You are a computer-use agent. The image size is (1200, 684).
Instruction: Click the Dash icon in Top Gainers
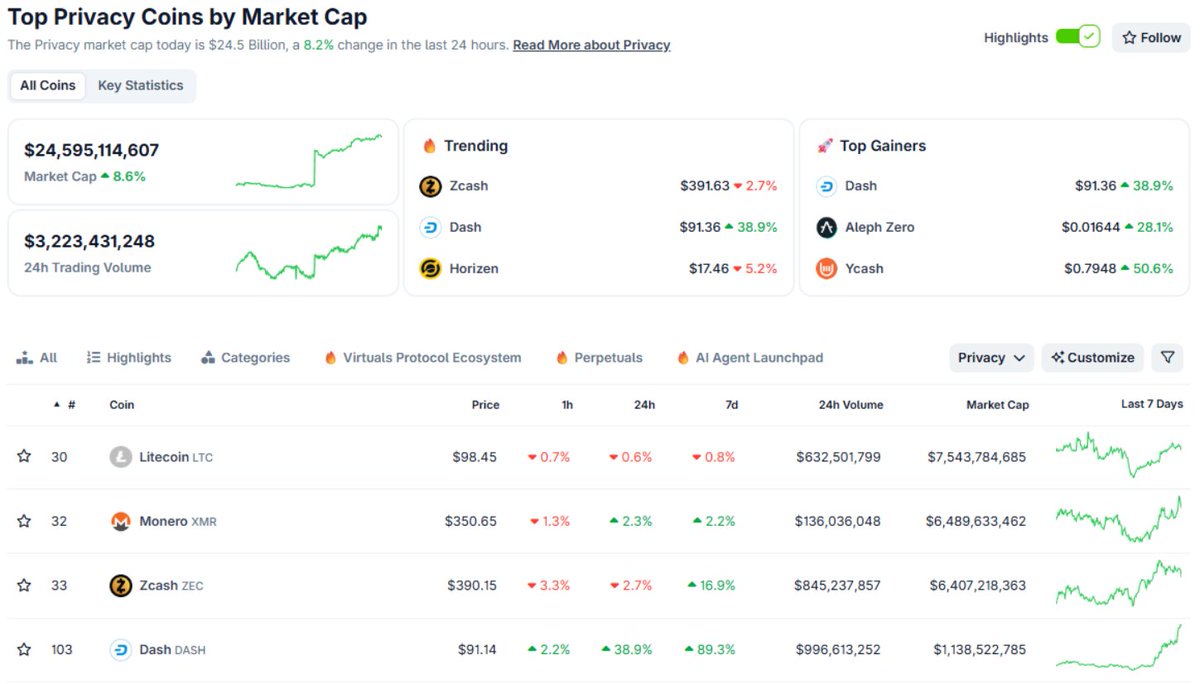point(826,186)
